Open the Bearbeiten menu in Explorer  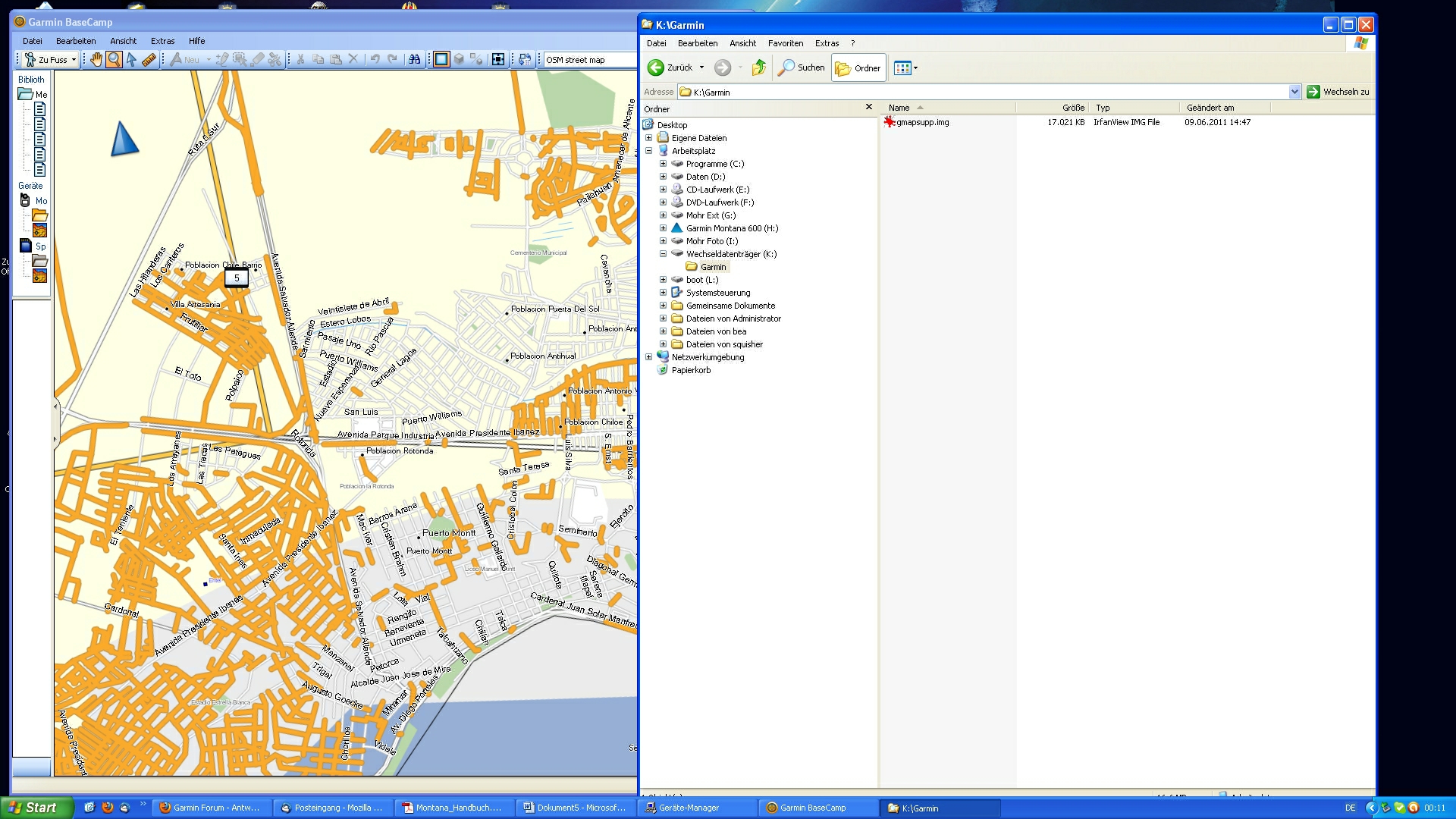click(698, 43)
